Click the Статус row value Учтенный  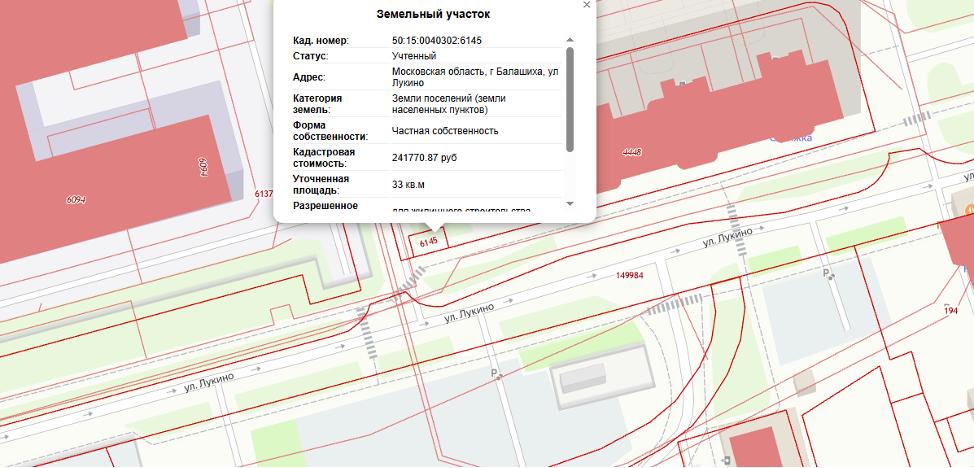pyautogui.click(x=414, y=56)
